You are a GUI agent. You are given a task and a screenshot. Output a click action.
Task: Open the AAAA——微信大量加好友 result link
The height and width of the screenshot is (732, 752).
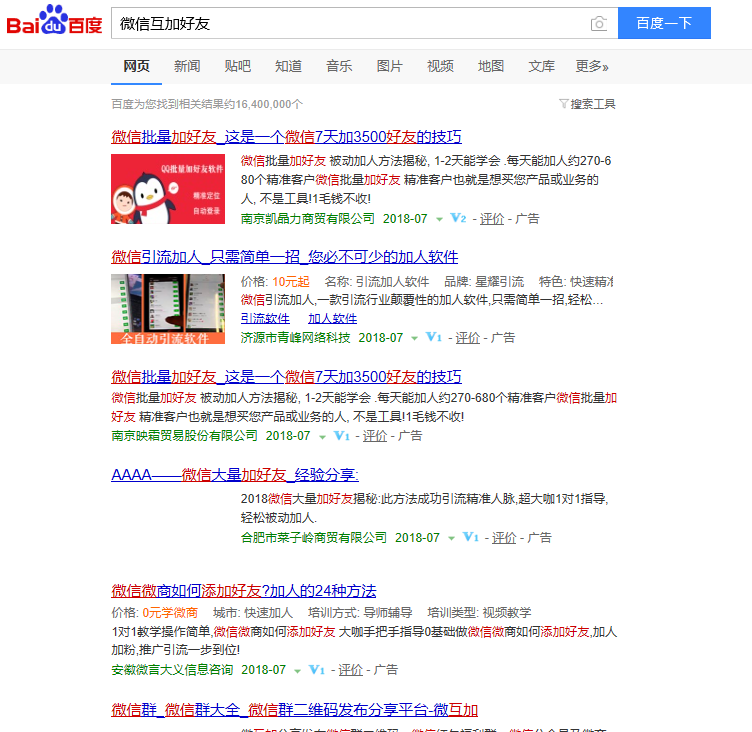234,475
